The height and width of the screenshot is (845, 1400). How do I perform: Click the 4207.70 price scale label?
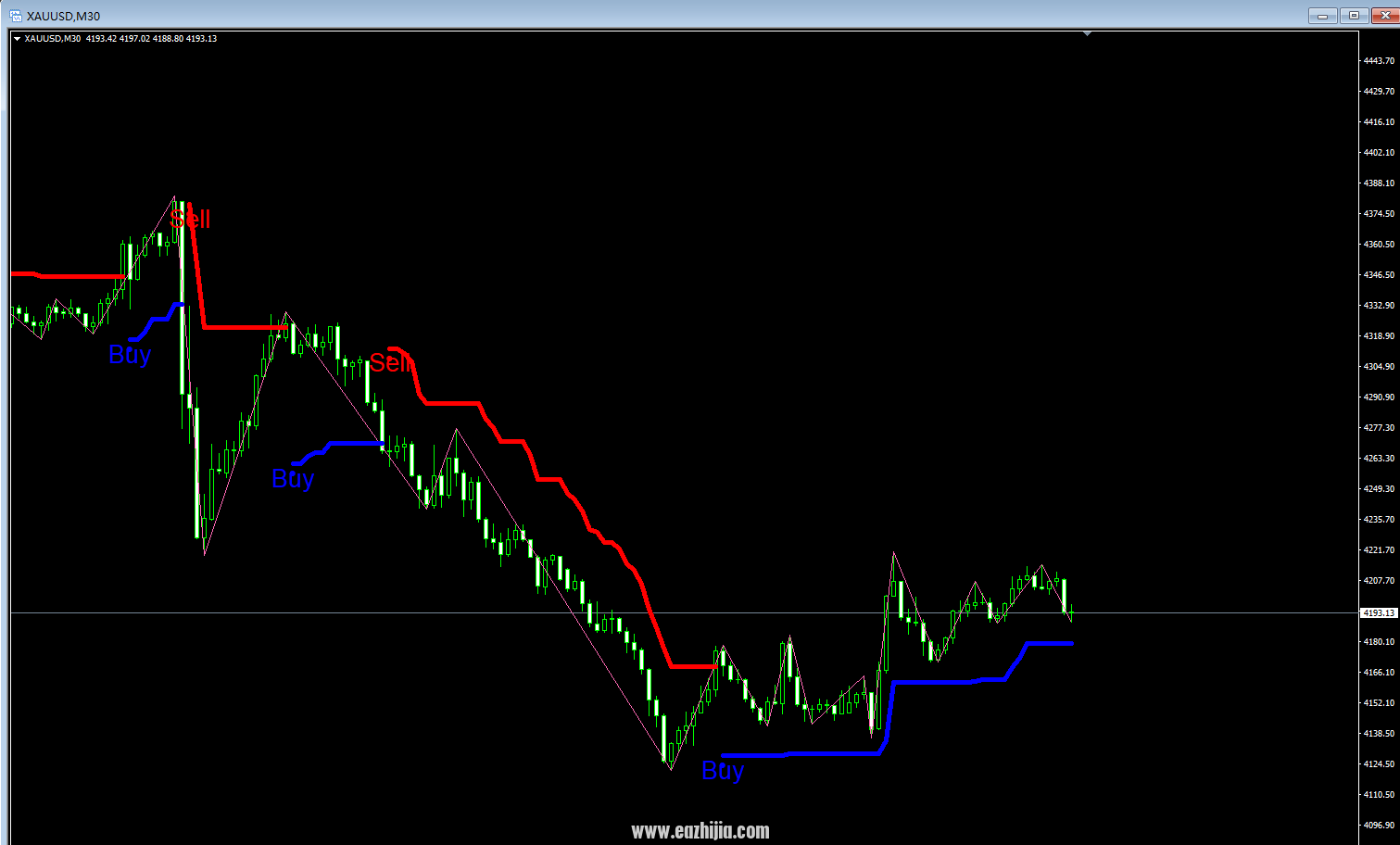pyautogui.click(x=1379, y=581)
